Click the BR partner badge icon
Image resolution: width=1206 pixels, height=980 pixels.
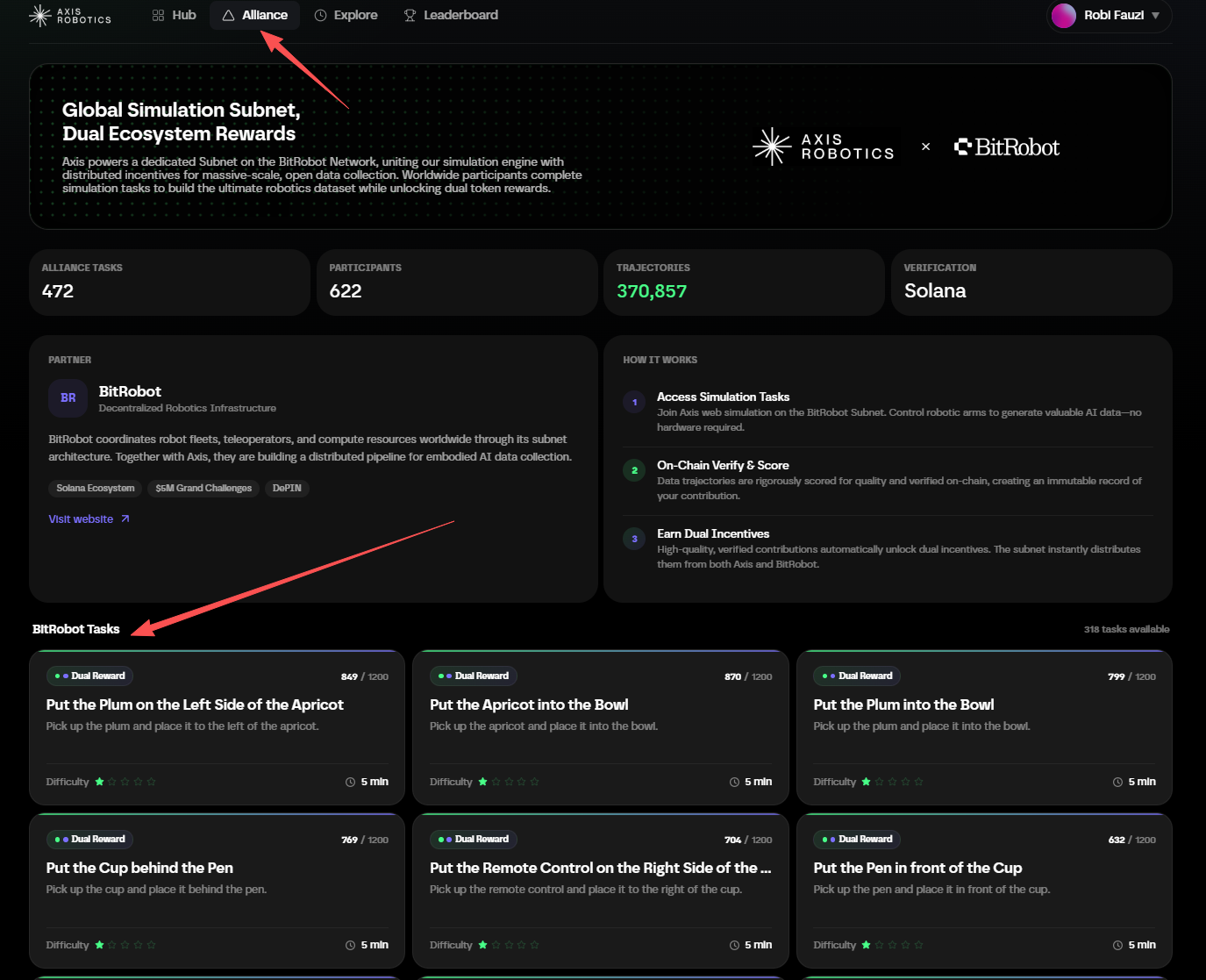(x=68, y=398)
